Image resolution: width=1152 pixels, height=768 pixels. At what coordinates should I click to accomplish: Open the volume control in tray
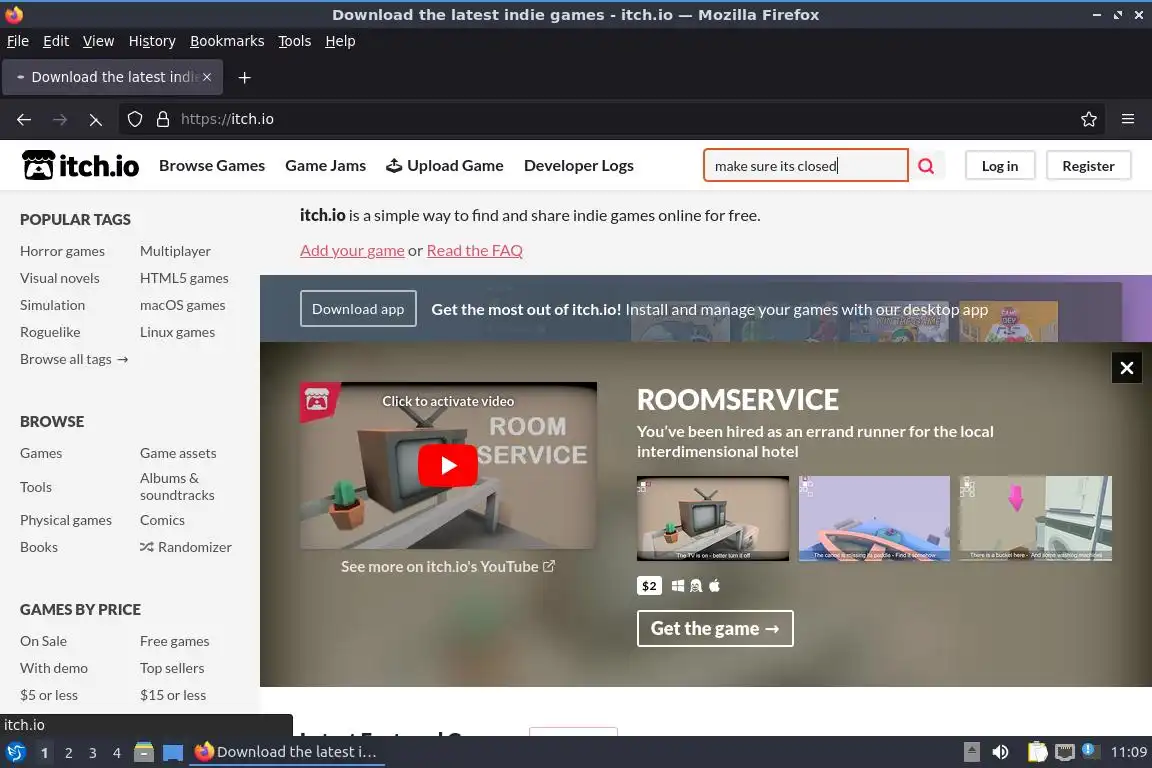1000,752
